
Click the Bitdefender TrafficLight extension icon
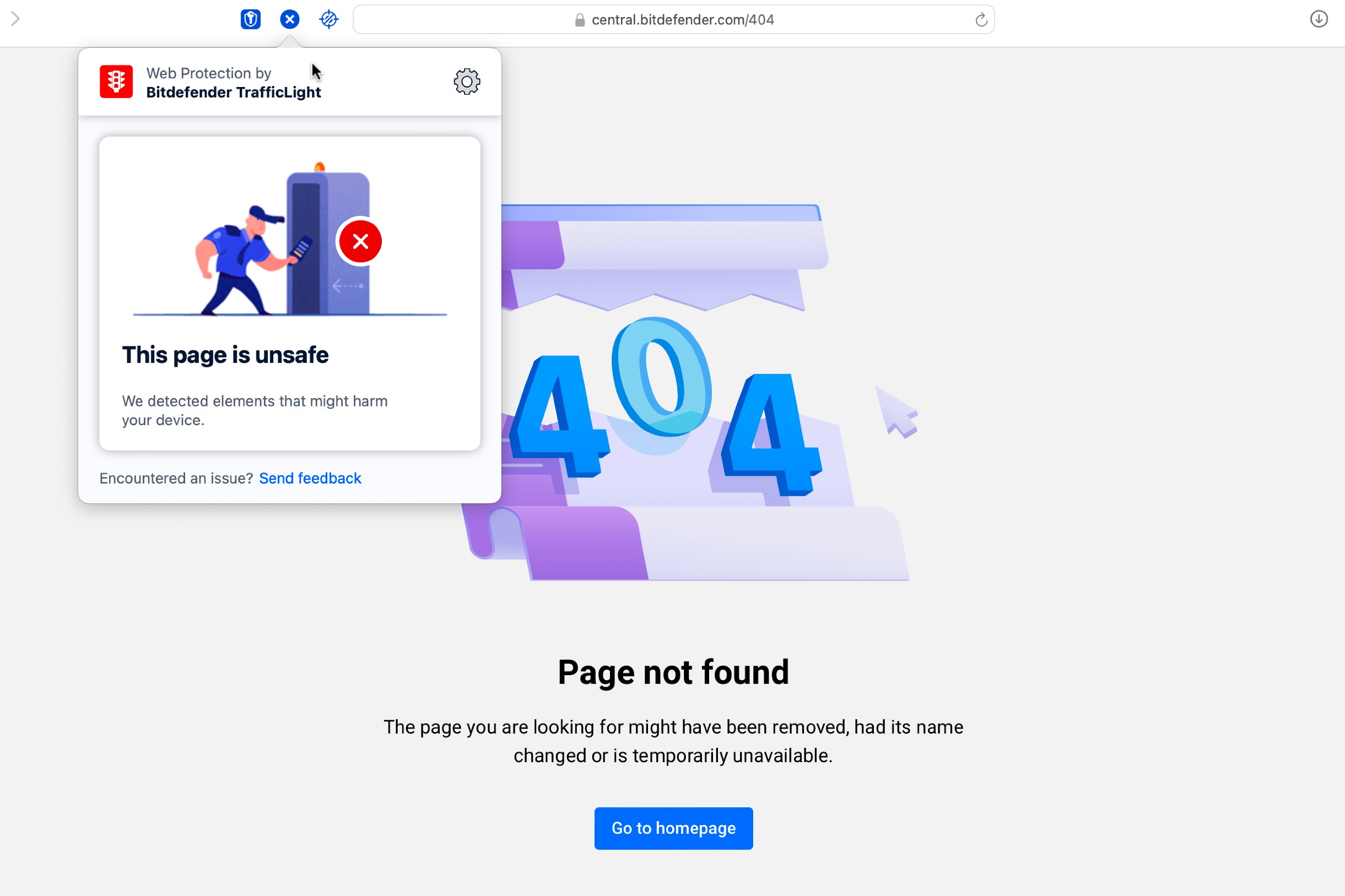(290, 18)
